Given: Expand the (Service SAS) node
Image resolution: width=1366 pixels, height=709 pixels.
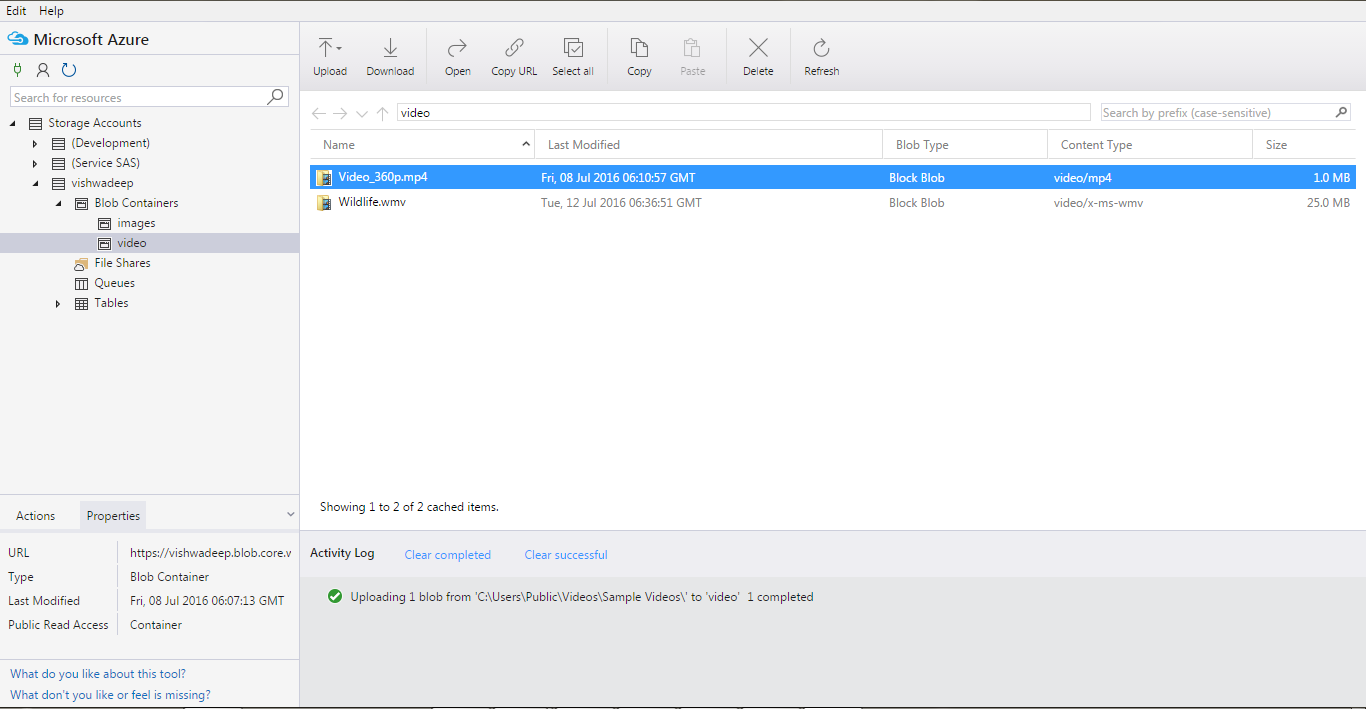Looking at the screenshot, I should tap(35, 164).
